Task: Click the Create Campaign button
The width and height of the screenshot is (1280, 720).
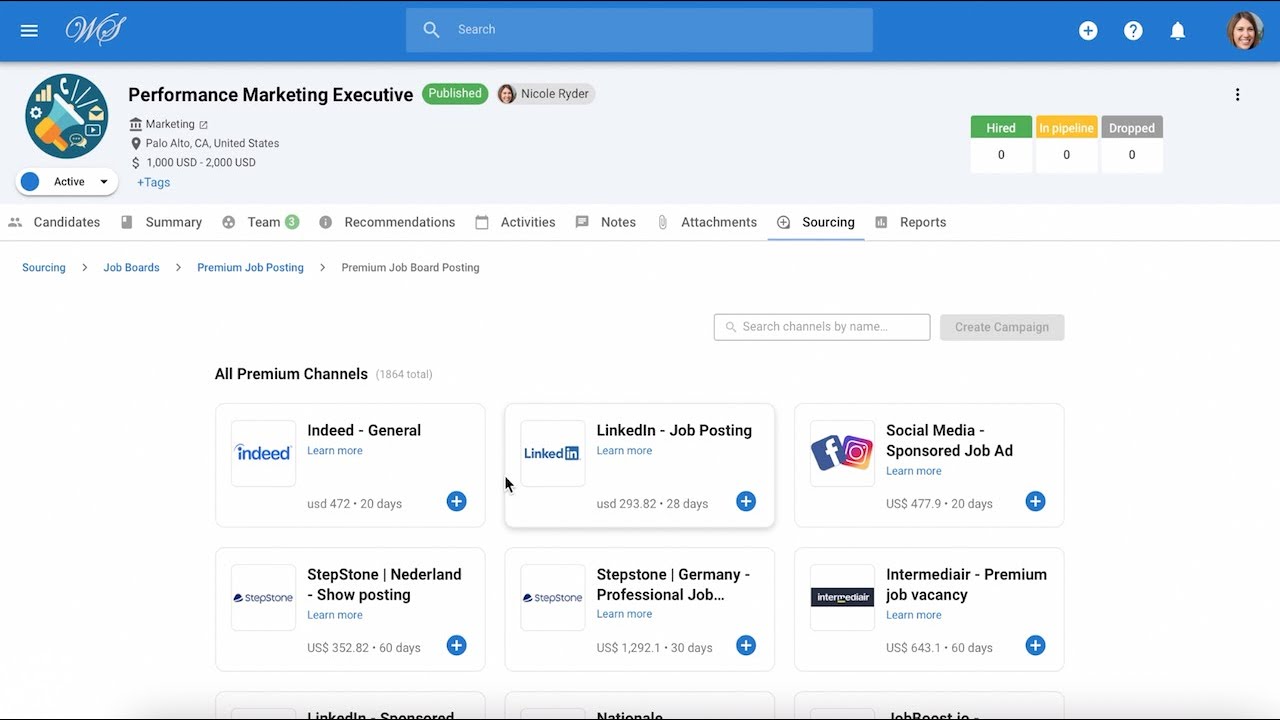Action: click(1002, 327)
